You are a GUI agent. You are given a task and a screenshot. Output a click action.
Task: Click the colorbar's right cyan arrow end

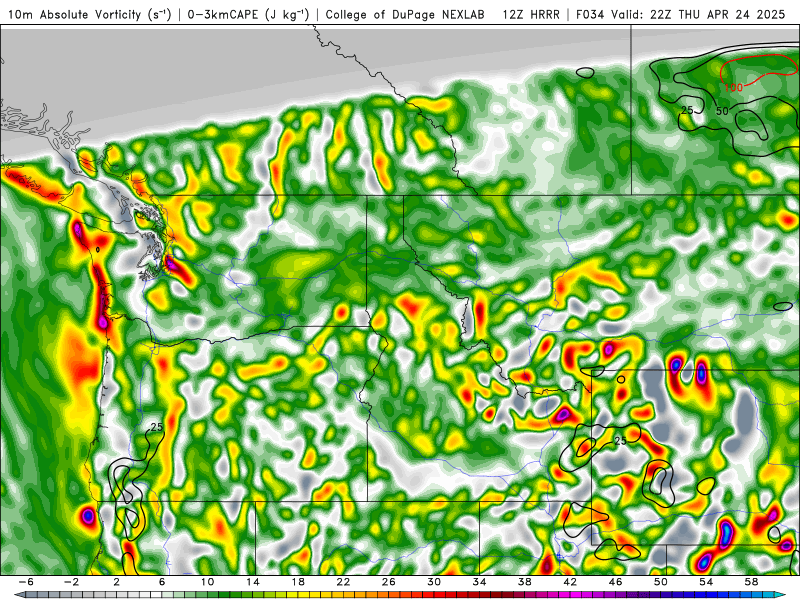780,595
